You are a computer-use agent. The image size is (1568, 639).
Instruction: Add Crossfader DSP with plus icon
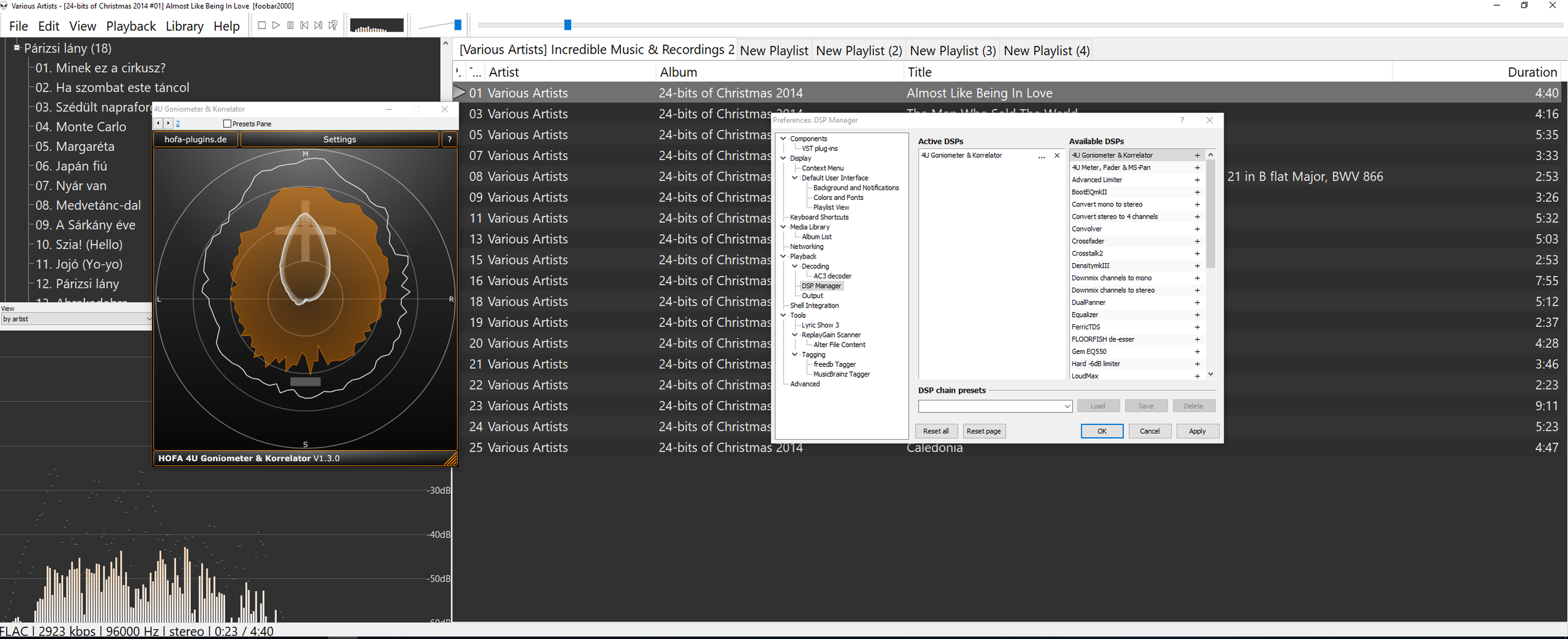(1197, 241)
